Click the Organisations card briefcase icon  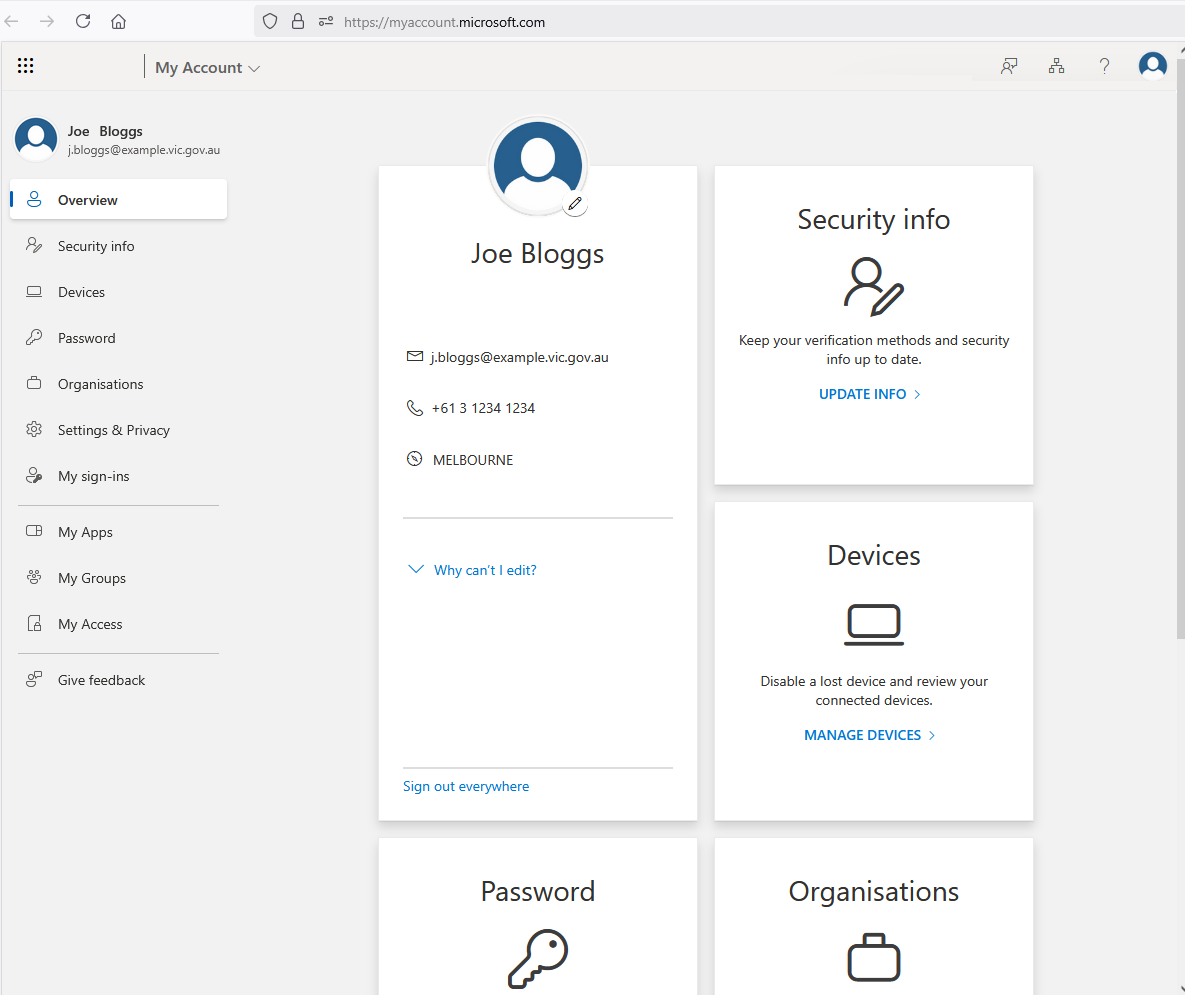(874, 957)
